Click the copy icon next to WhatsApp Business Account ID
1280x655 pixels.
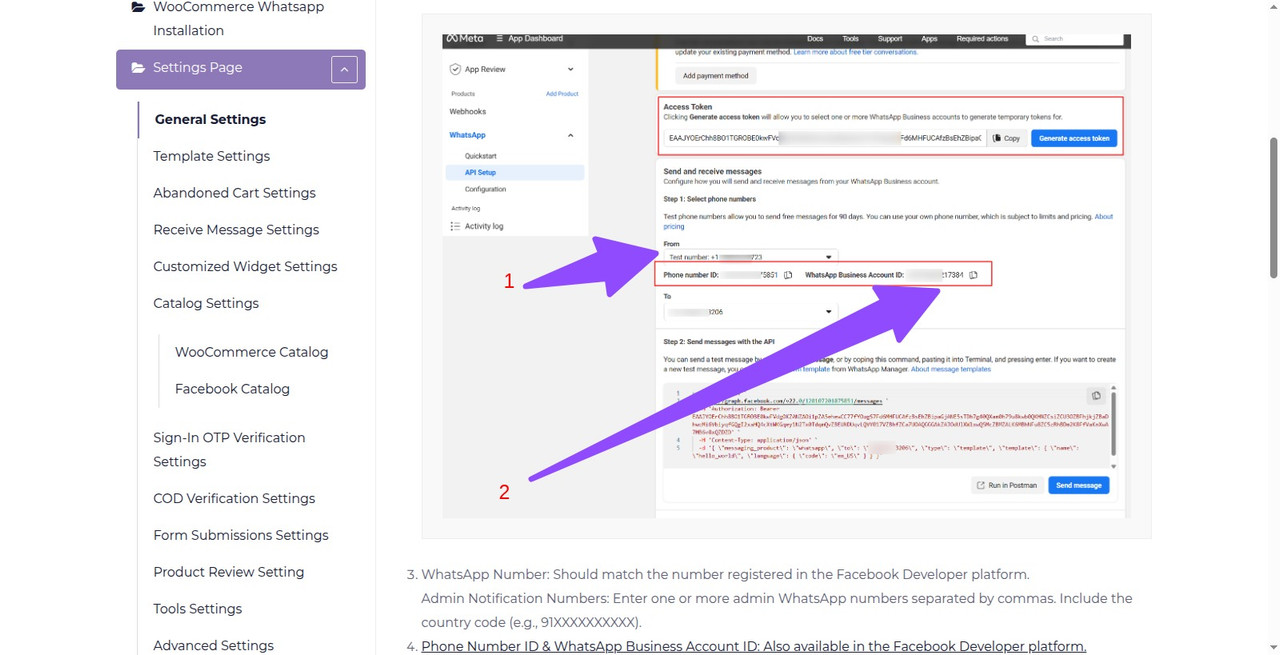tap(973, 275)
